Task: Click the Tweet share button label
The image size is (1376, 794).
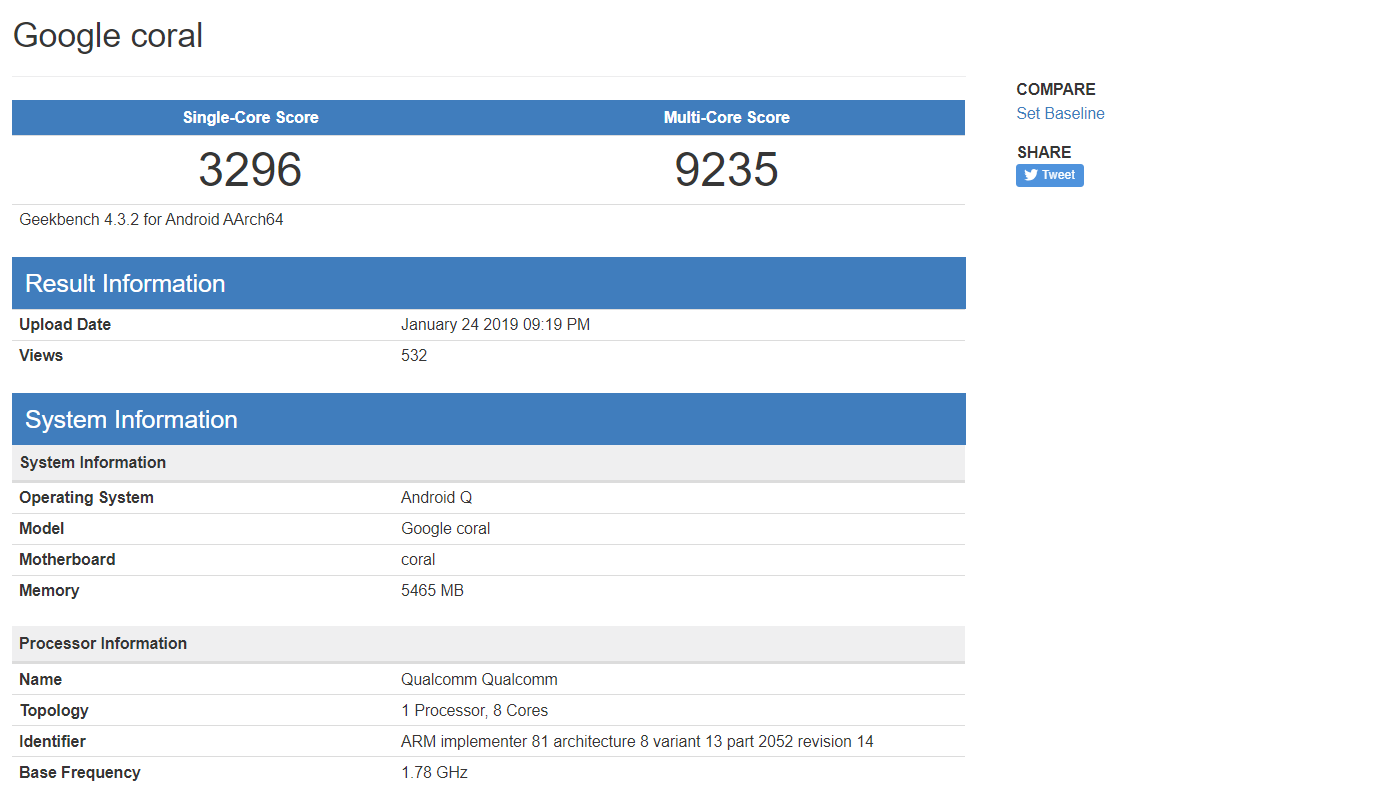Action: point(1058,175)
